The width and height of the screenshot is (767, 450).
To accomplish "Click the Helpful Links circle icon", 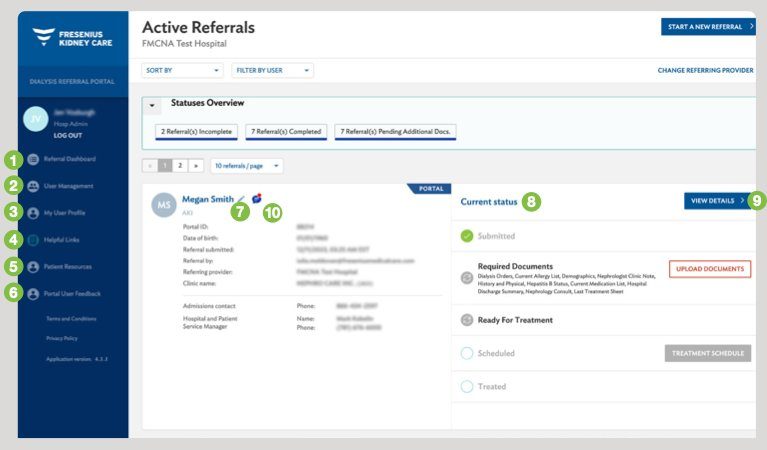I will 33,240.
